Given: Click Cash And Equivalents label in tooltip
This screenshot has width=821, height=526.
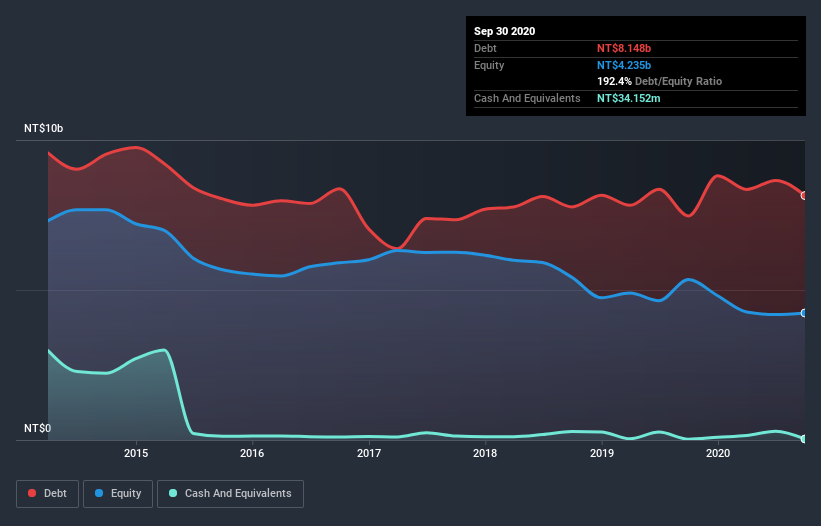Looking at the screenshot, I should [527, 98].
